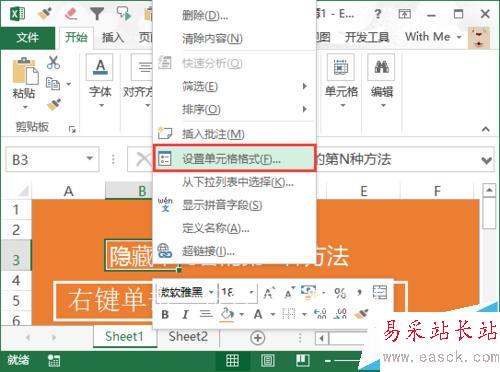Choose 插入批注(M) from the context menu

(234, 134)
